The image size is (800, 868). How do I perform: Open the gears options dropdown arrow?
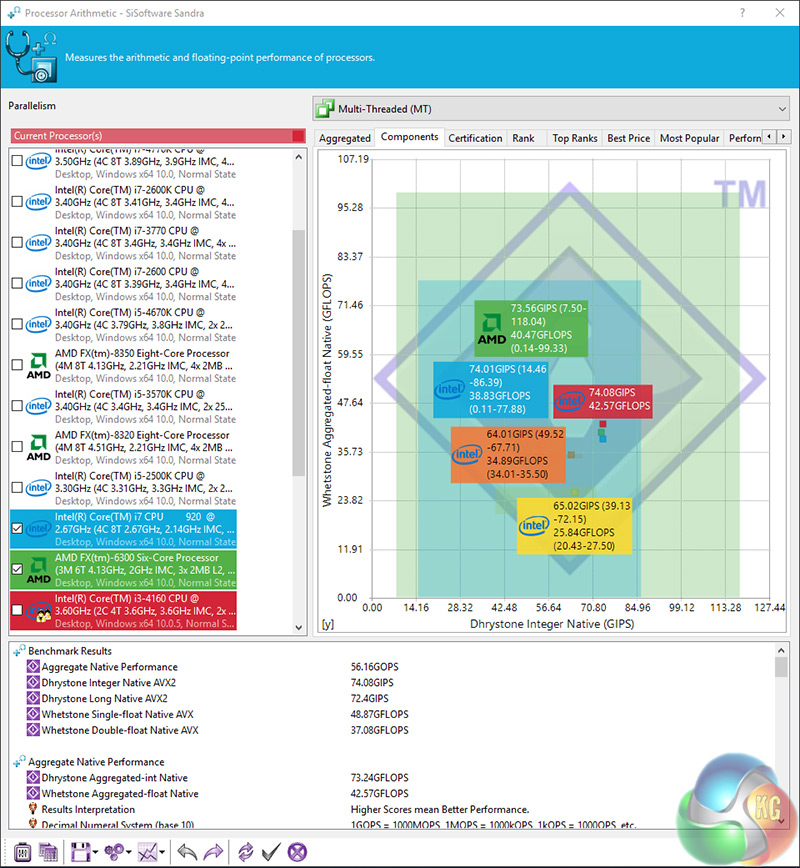(x=128, y=852)
